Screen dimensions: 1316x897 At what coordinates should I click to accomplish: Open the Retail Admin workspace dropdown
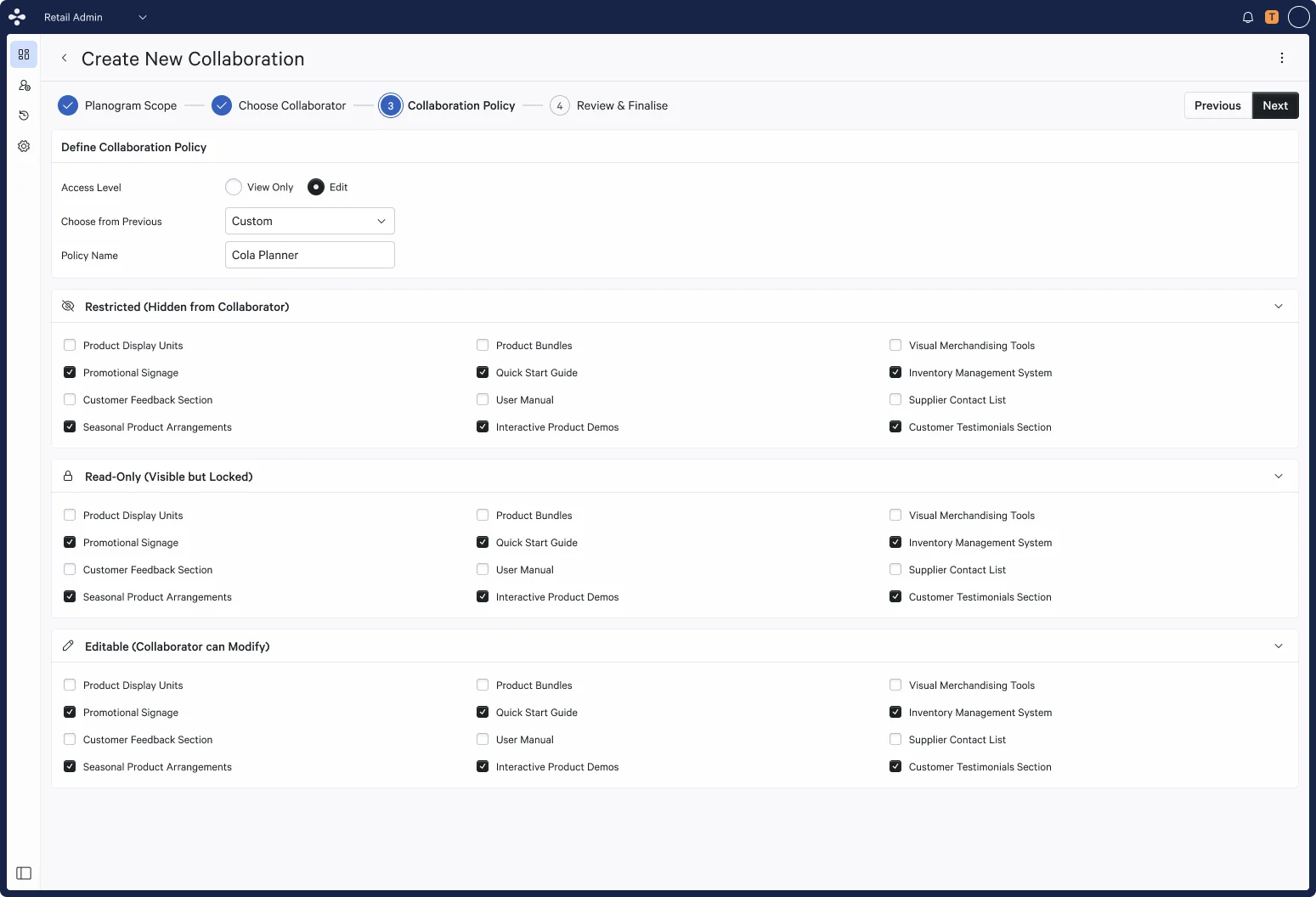(95, 17)
